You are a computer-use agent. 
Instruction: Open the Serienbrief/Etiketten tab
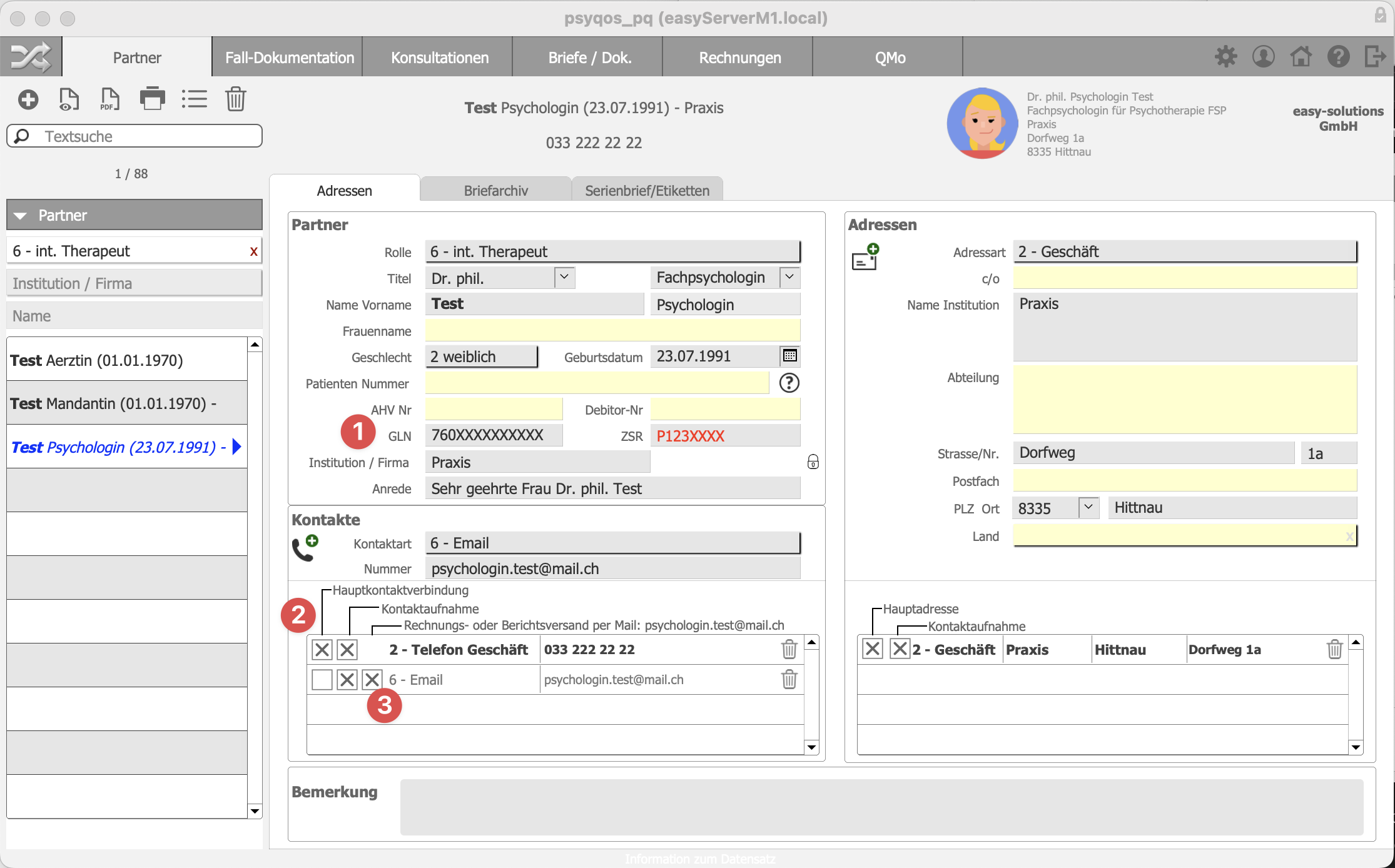click(647, 190)
